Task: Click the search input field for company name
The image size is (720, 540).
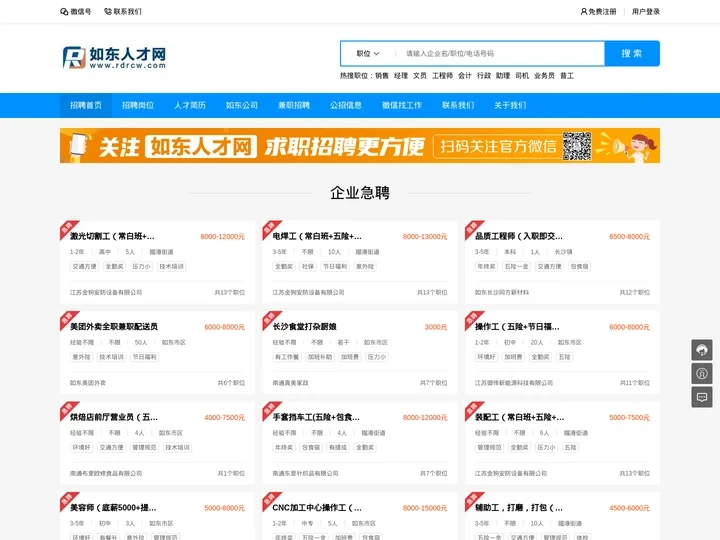Action: pyautogui.click(x=501, y=54)
